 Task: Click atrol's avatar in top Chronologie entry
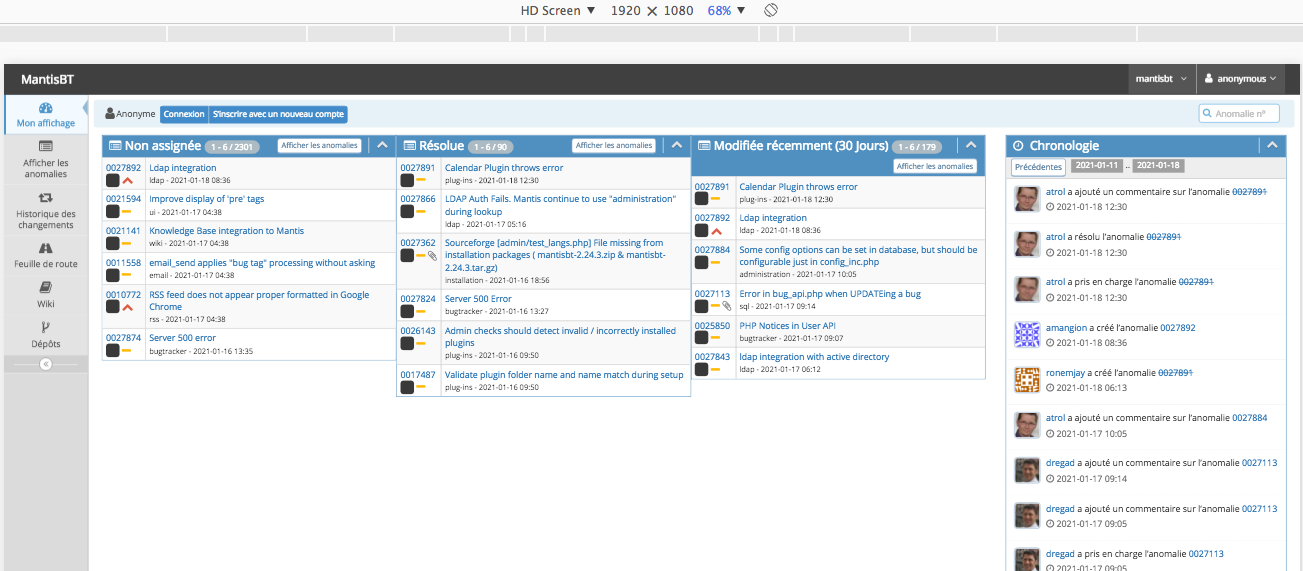tap(1027, 198)
